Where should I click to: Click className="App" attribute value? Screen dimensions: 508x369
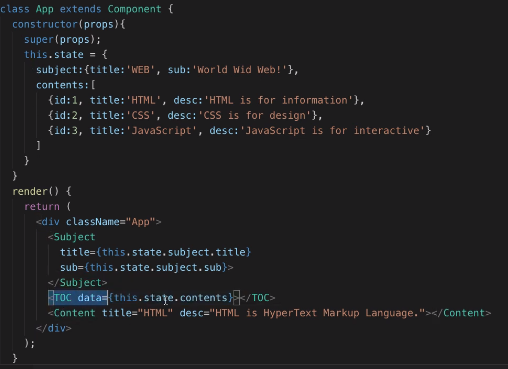coord(140,222)
